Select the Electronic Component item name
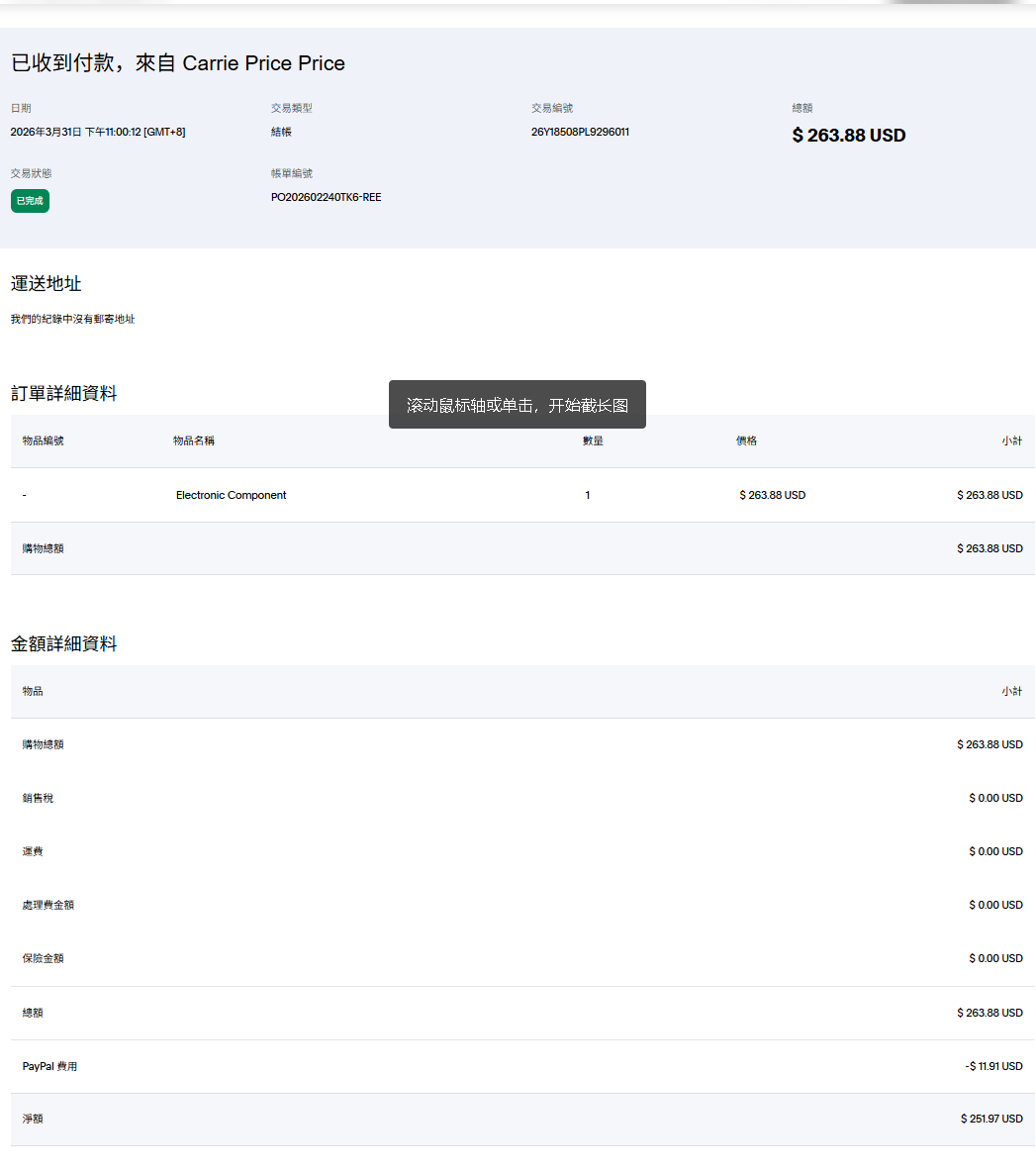 click(231, 495)
